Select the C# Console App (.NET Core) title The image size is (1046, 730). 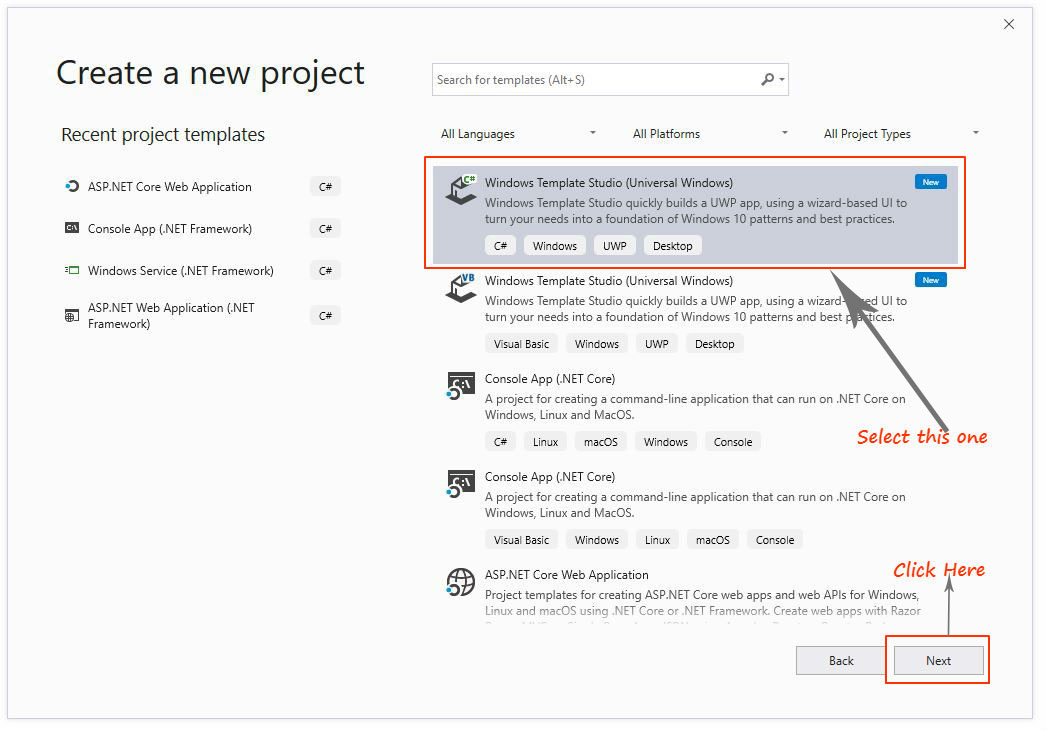click(x=550, y=379)
